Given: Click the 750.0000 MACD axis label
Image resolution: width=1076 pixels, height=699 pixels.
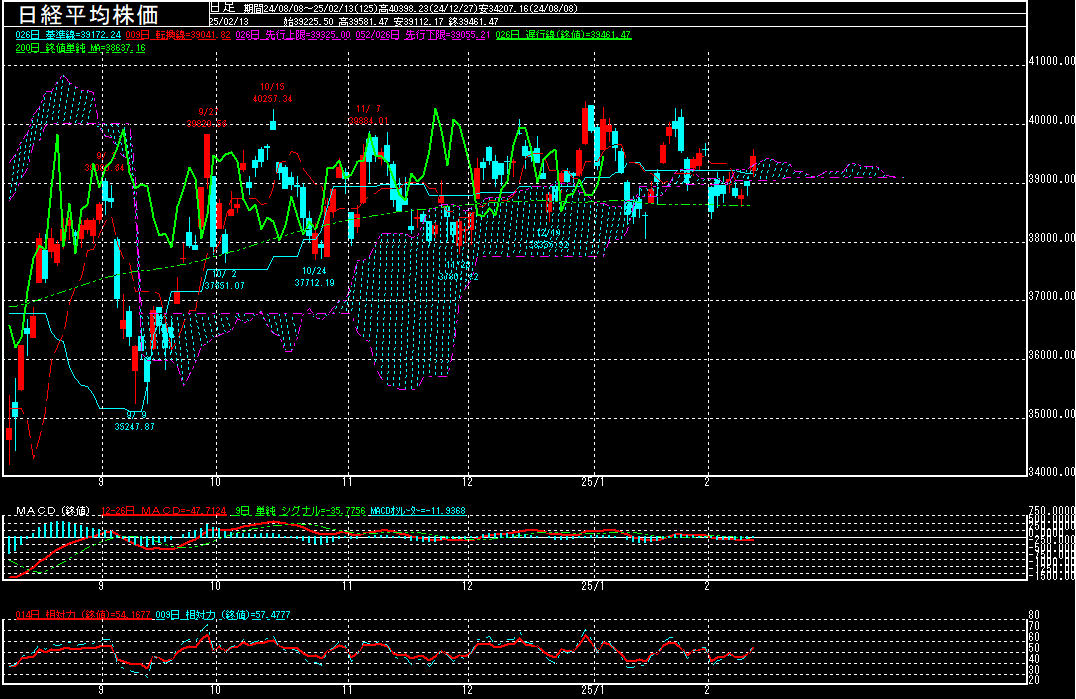Looking at the screenshot, I should tap(1052, 511).
